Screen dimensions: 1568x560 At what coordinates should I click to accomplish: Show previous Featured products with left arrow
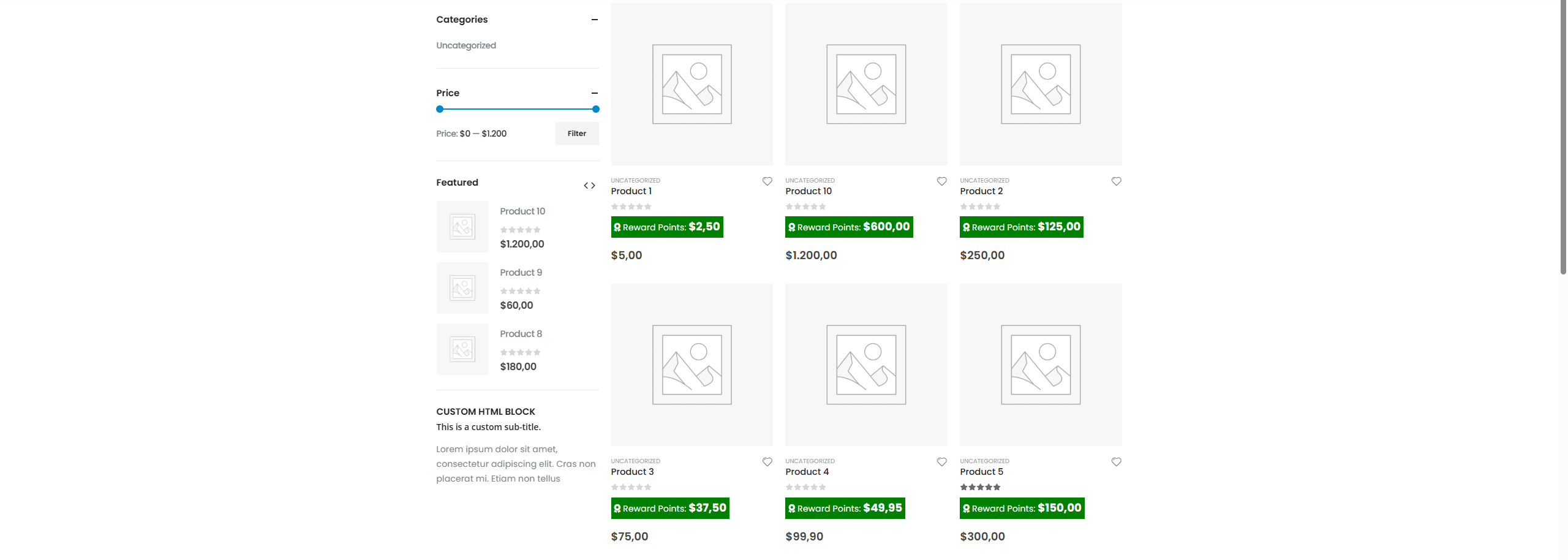point(586,185)
